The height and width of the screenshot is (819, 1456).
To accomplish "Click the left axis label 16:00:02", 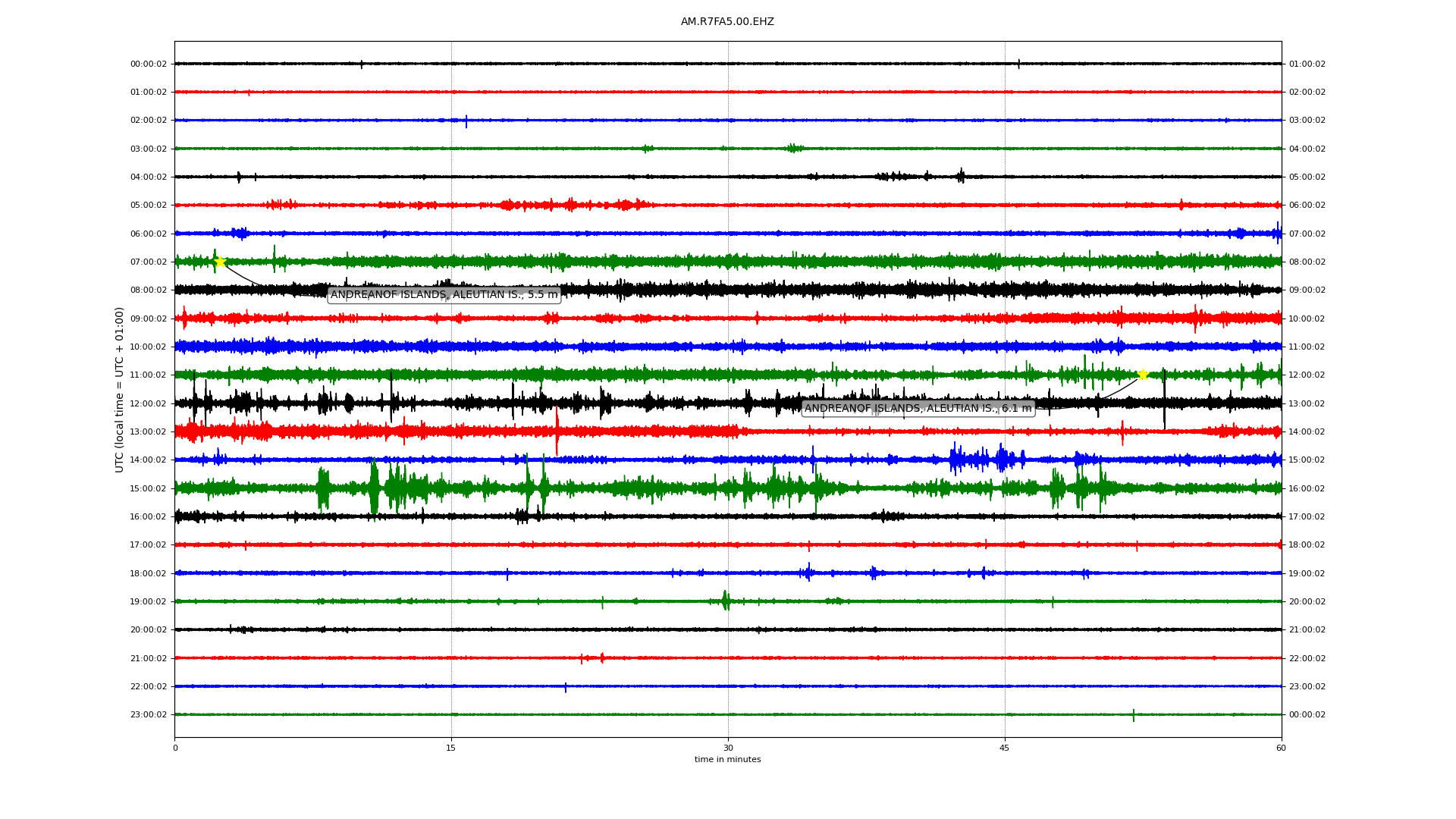I will (149, 517).
